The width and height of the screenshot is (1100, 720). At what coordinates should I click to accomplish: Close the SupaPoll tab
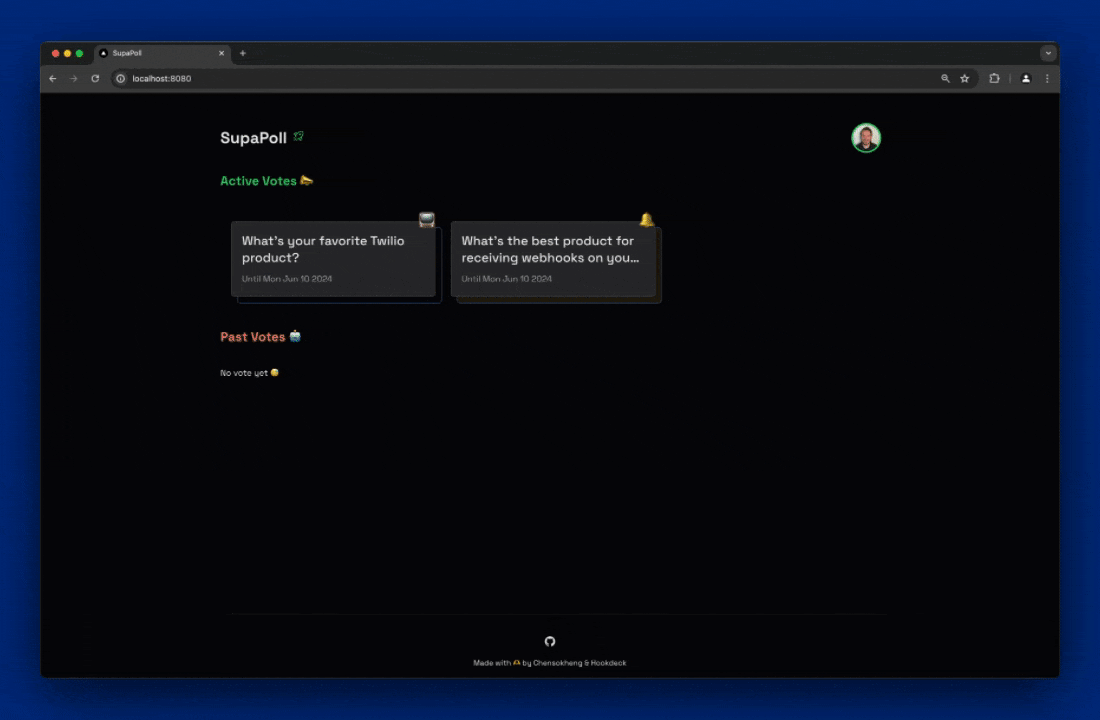[x=222, y=53]
